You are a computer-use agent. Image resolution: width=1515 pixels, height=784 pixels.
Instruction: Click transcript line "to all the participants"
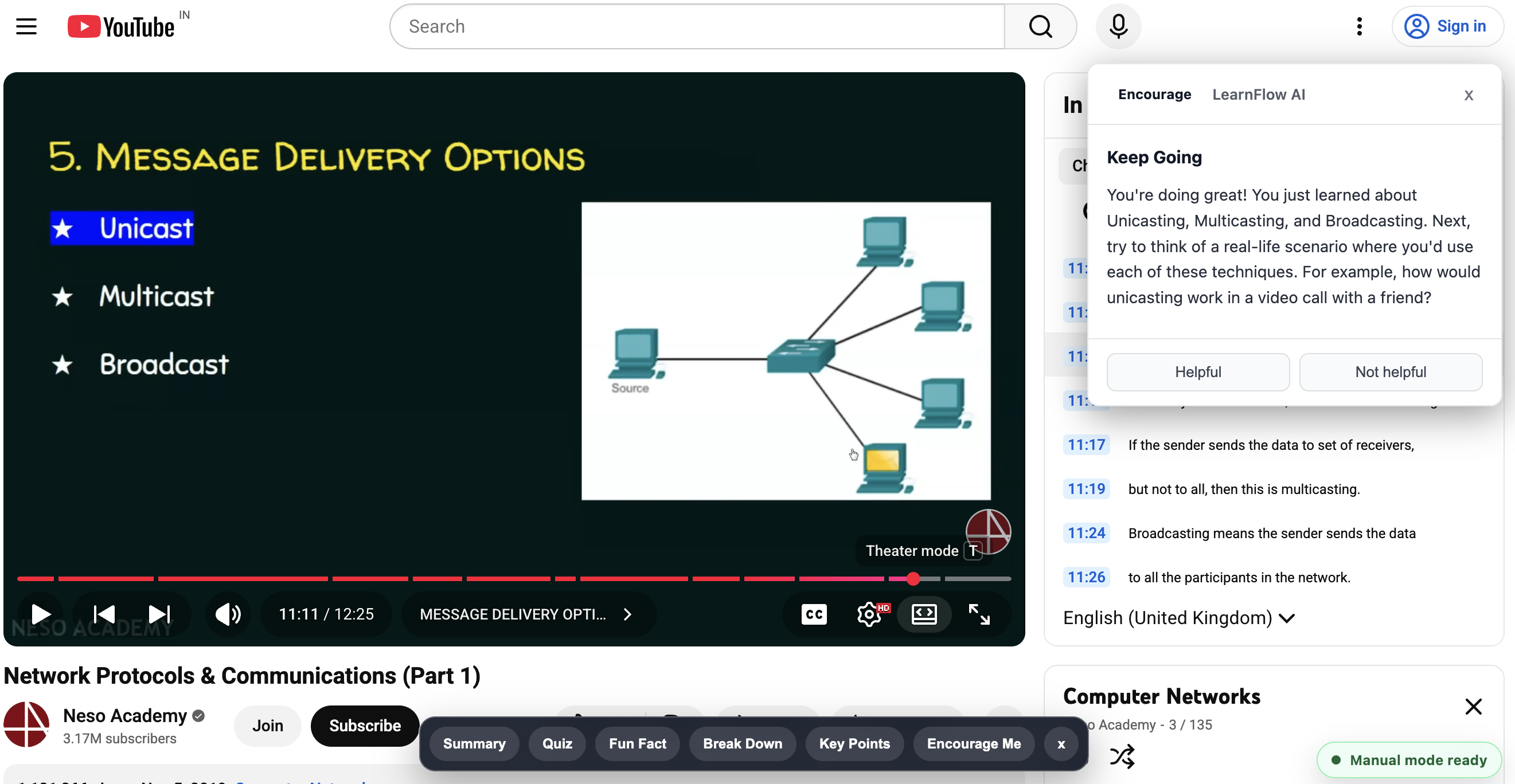(1239, 577)
